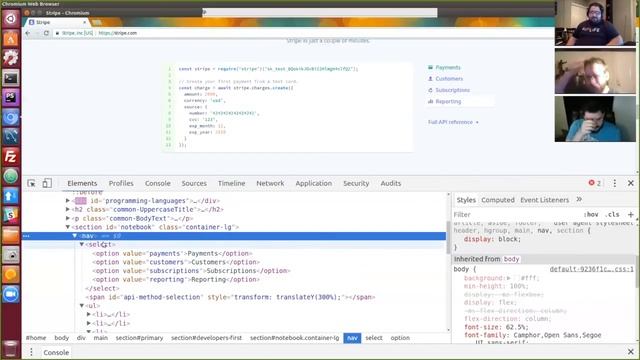This screenshot has height=360, width=640.
Task: Open the Network tab
Action: 270,183
